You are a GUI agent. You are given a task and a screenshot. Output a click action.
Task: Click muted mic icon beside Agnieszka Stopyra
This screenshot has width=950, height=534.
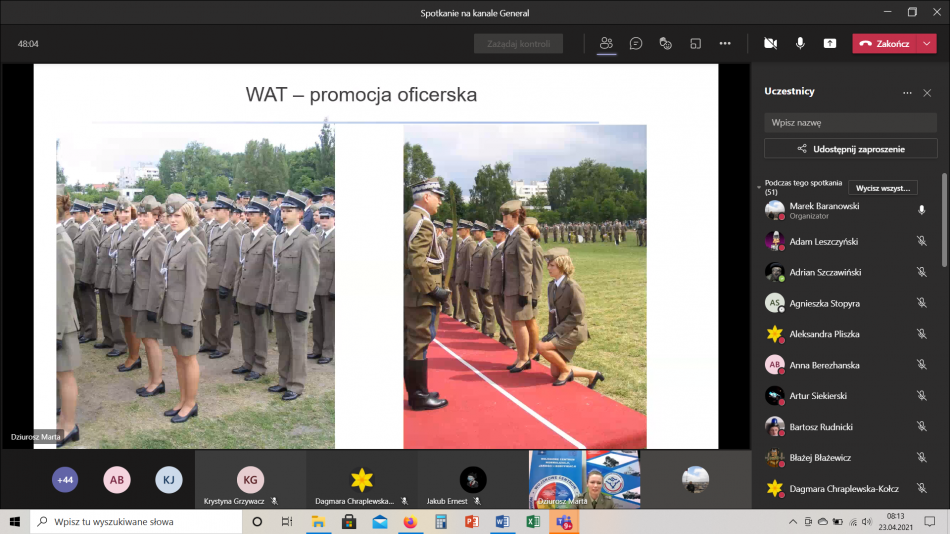[x=922, y=303]
